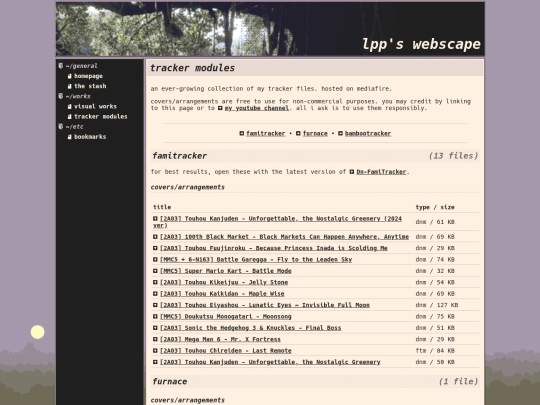Image resolution: width=540 pixels, height=405 pixels.
Task: Click external icon before youtube channel link
Action: 220,108
